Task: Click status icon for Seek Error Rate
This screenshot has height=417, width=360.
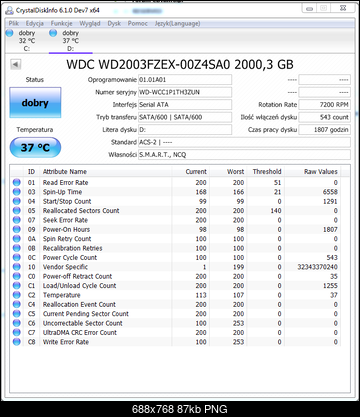Action: (x=16, y=220)
